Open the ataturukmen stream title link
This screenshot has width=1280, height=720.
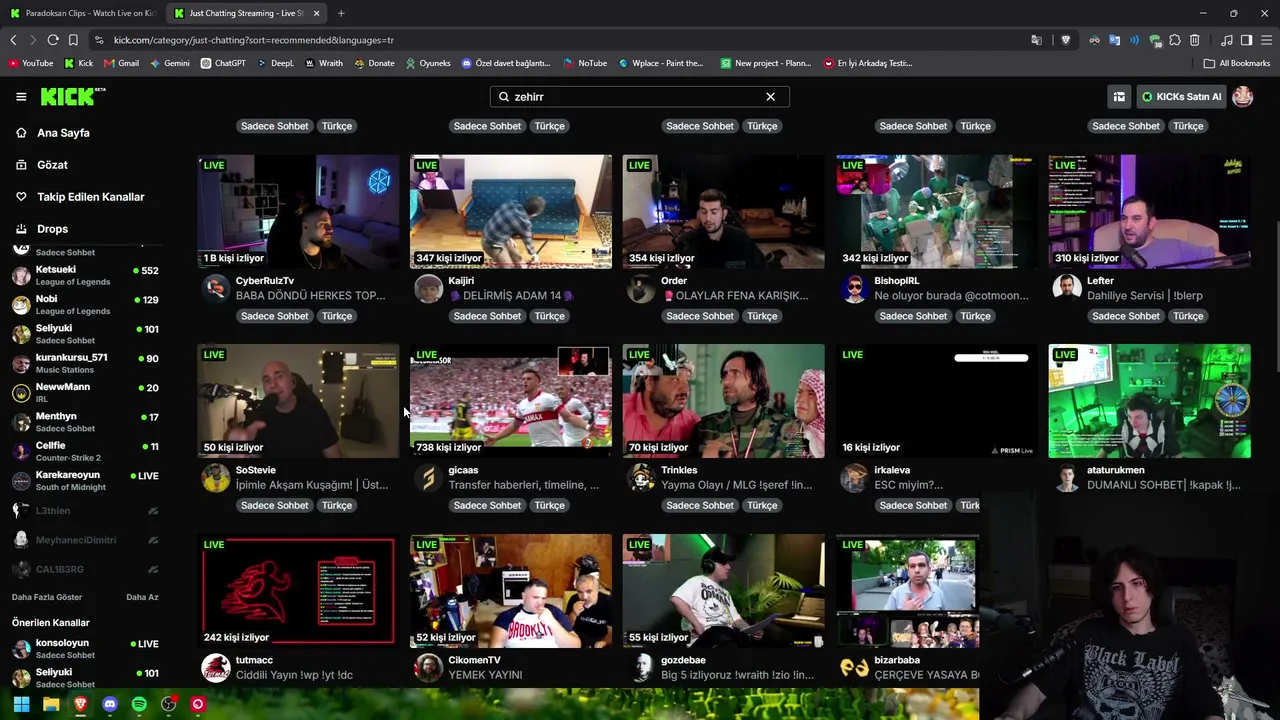(x=1164, y=485)
